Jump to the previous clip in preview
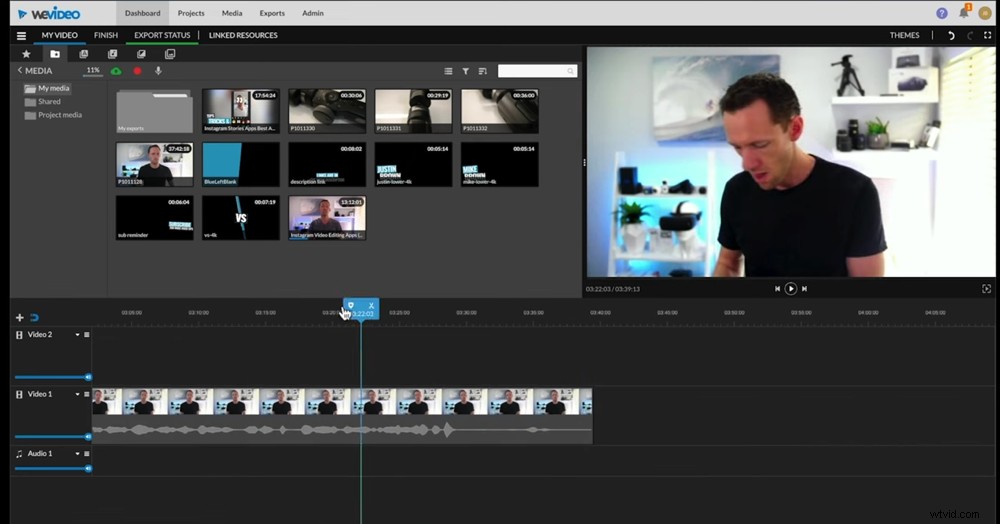Viewport: 1000px width, 524px height. click(x=777, y=289)
